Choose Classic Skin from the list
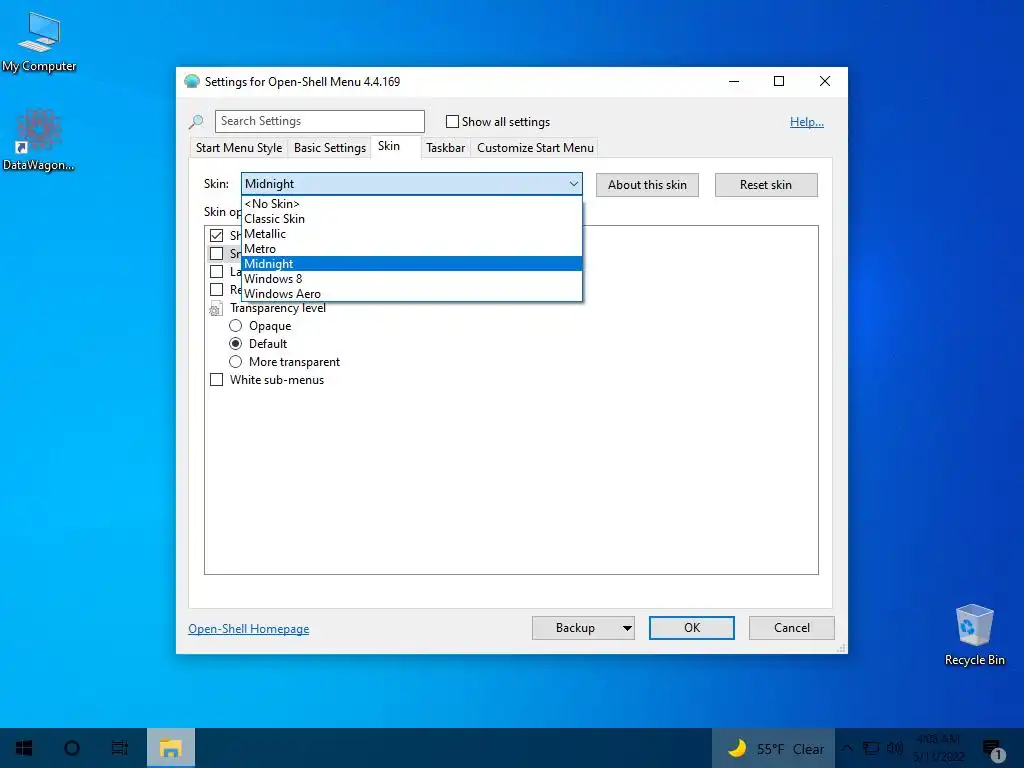This screenshot has height=768, width=1024. pyautogui.click(x=411, y=219)
